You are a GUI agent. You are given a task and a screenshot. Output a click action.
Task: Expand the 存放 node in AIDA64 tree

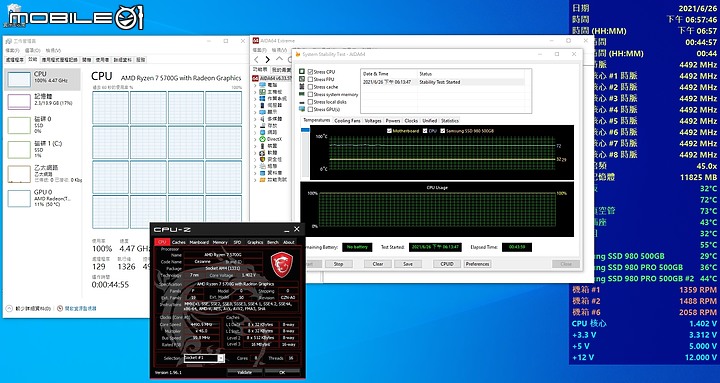point(255,125)
